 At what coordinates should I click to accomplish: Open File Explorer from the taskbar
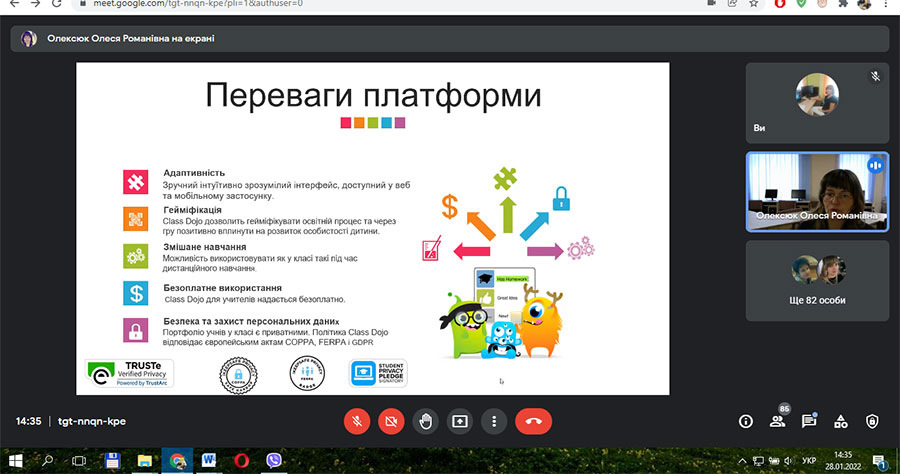(145, 461)
